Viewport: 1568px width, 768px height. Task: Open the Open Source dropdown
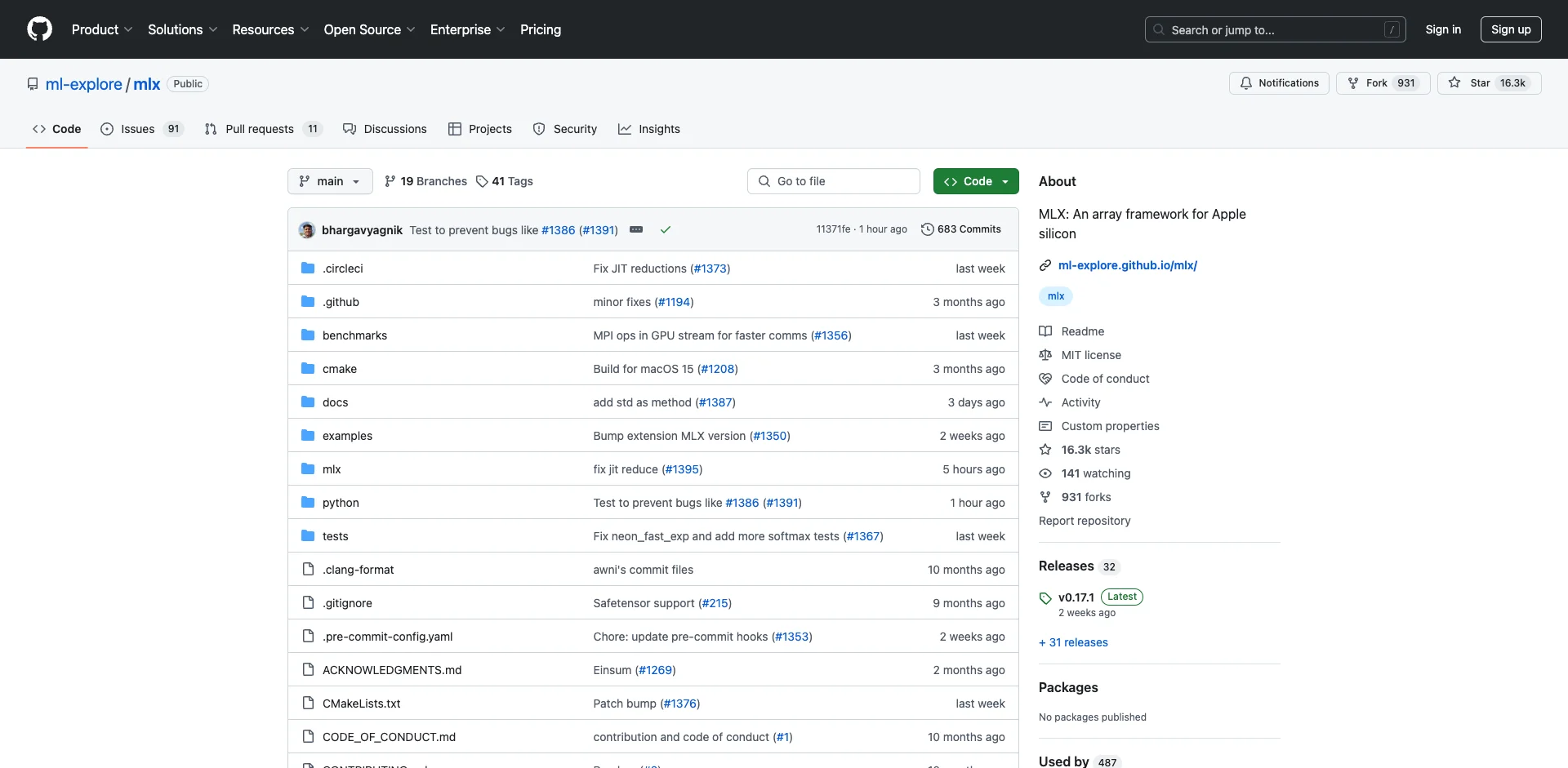point(369,29)
